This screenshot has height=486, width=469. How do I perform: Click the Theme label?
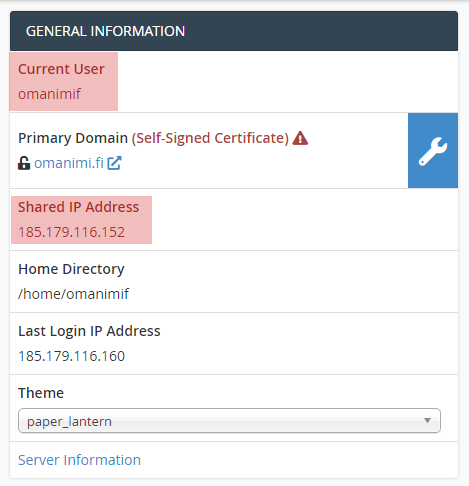coord(41,393)
